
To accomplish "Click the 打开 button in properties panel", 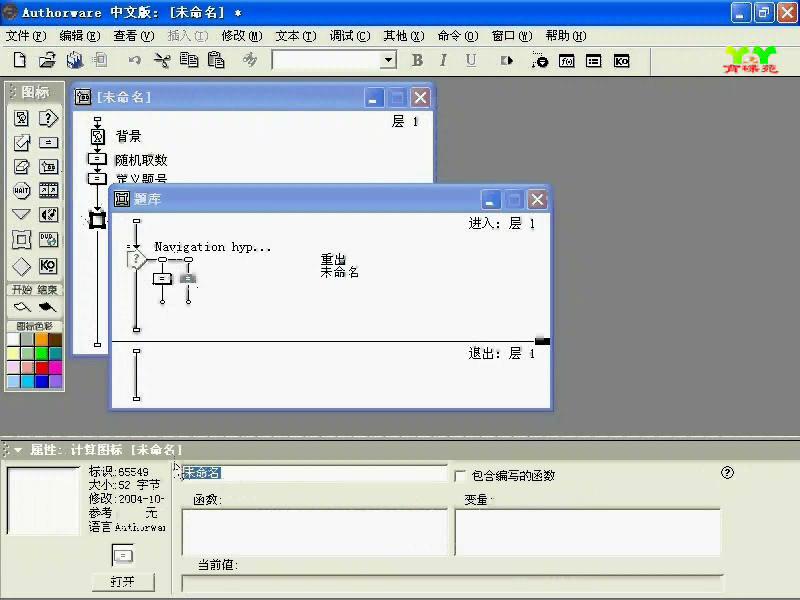I will click(123, 582).
